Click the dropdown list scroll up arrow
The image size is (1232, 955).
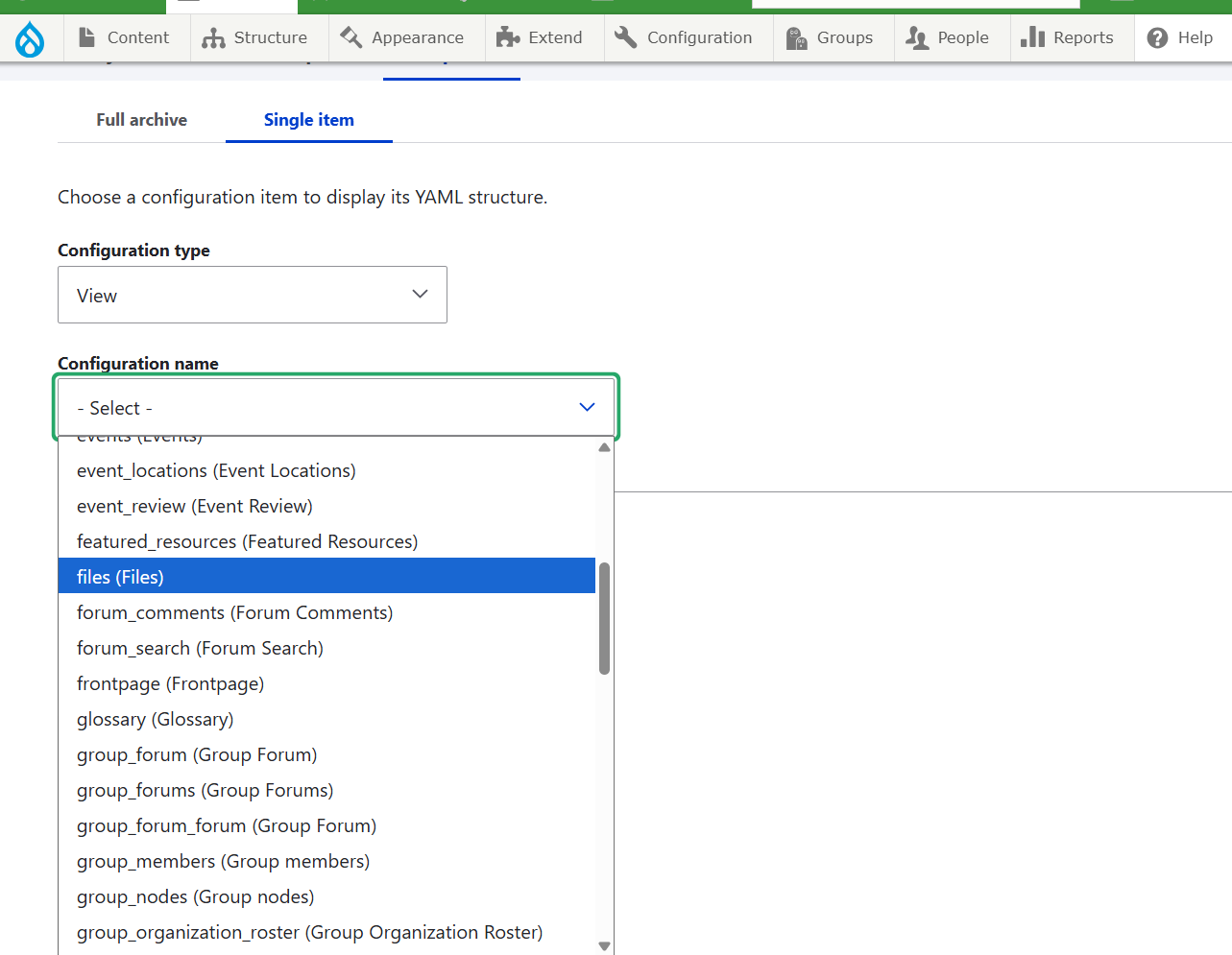(x=604, y=447)
